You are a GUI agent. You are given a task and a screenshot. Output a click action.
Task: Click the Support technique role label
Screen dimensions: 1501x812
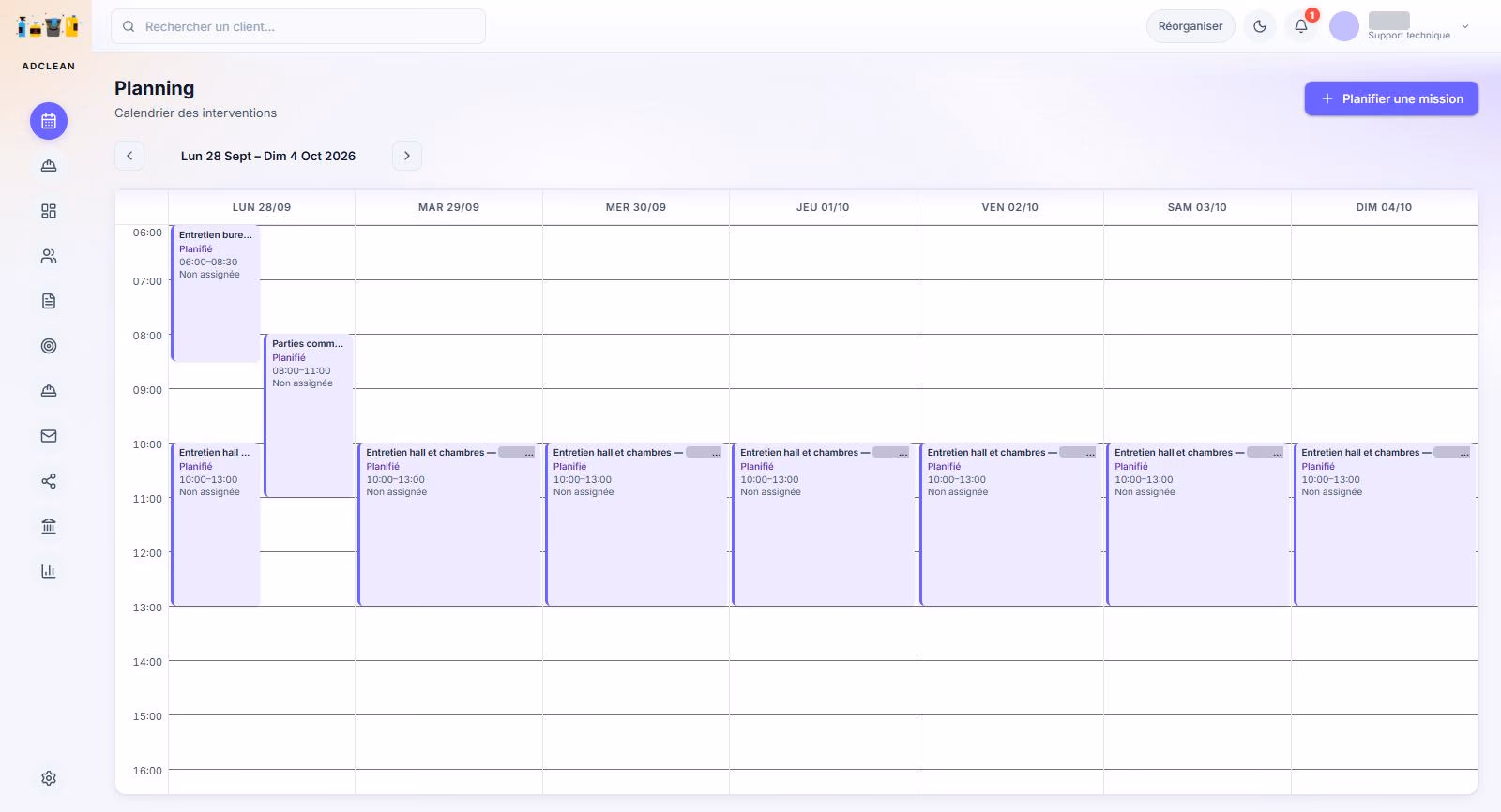click(1409, 36)
